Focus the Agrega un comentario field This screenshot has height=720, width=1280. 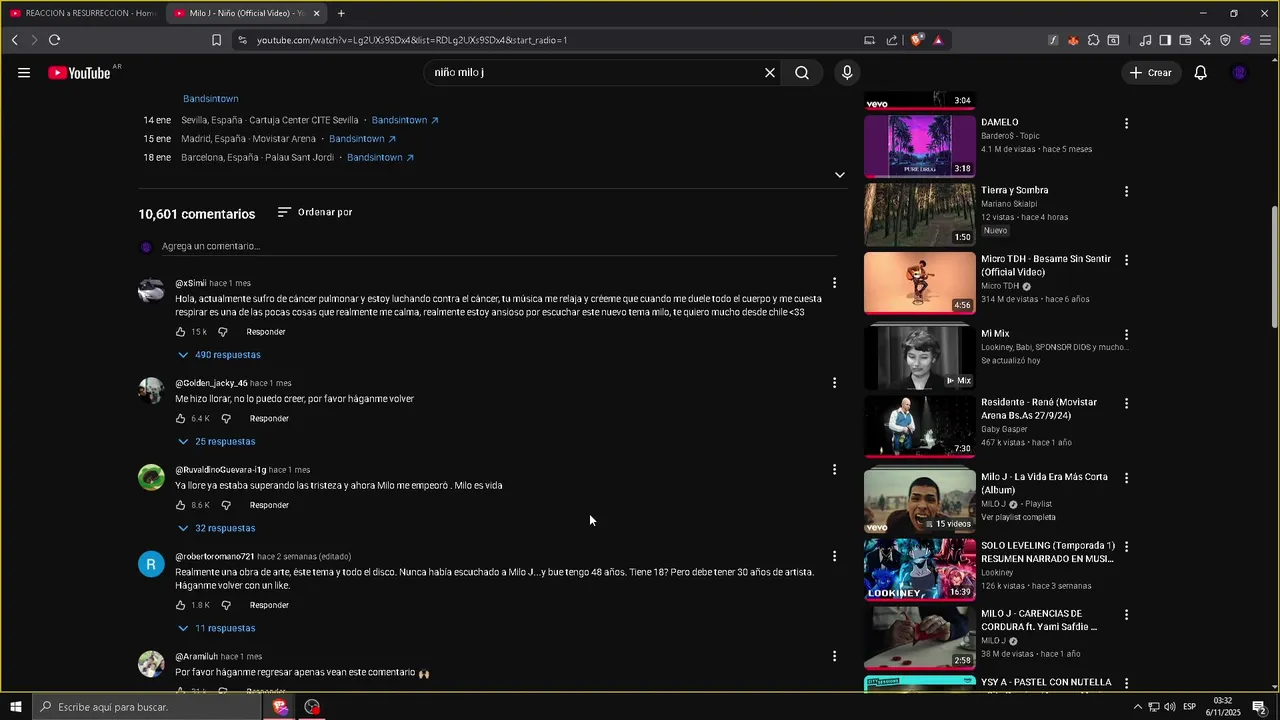[x=499, y=247]
